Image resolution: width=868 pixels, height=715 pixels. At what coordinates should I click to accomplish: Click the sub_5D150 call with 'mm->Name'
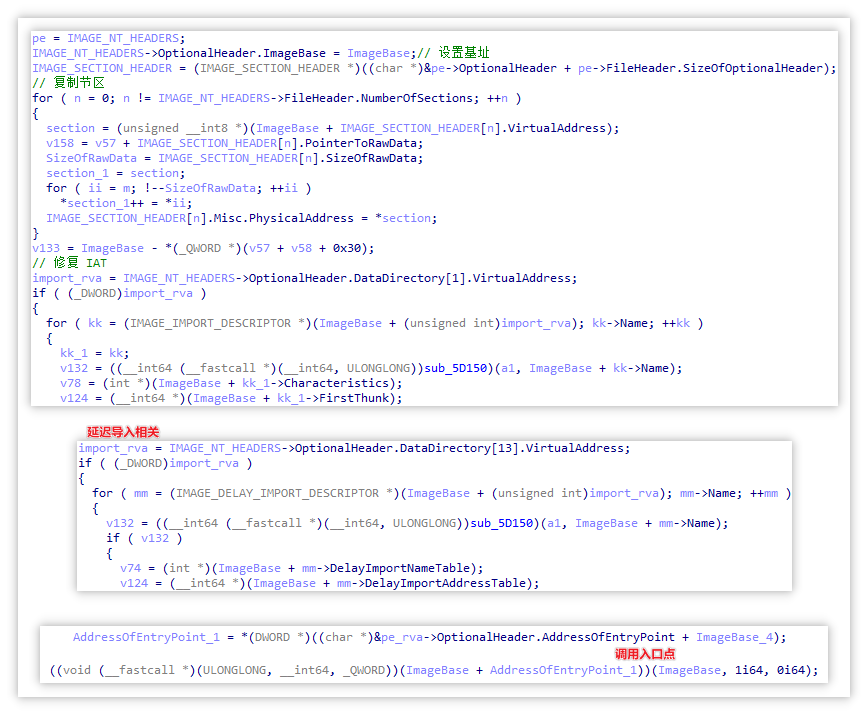click(417, 523)
